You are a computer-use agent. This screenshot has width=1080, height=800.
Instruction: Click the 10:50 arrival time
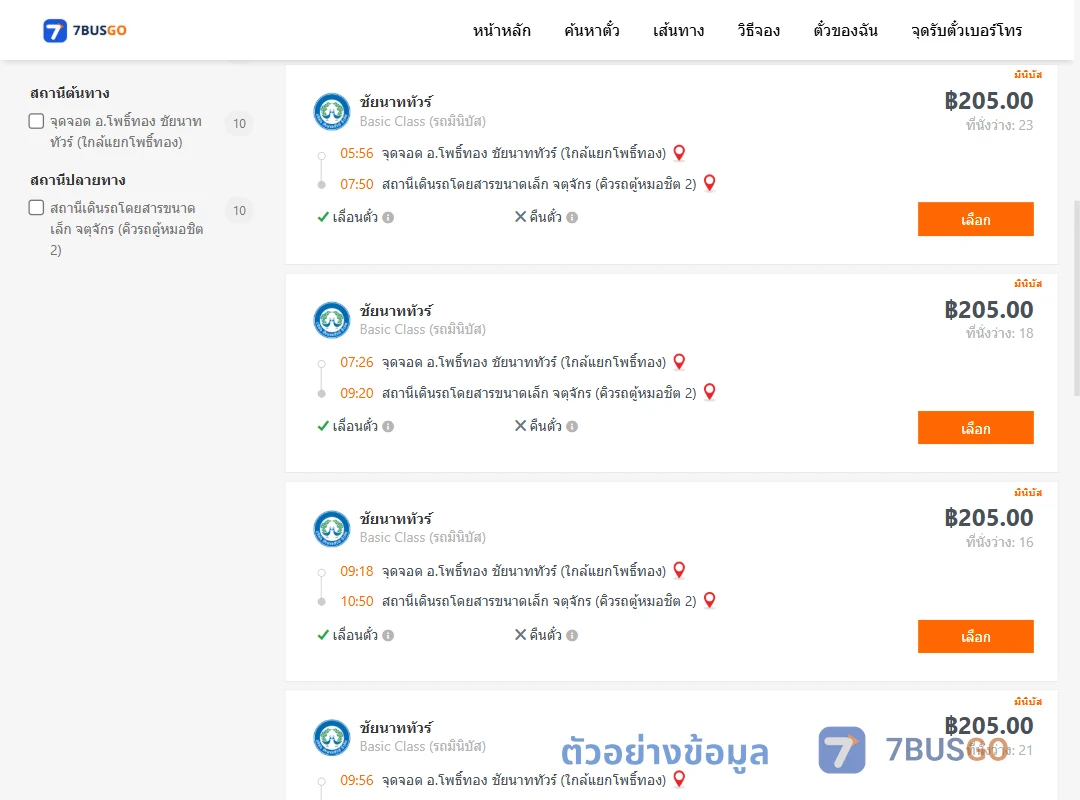pos(357,602)
